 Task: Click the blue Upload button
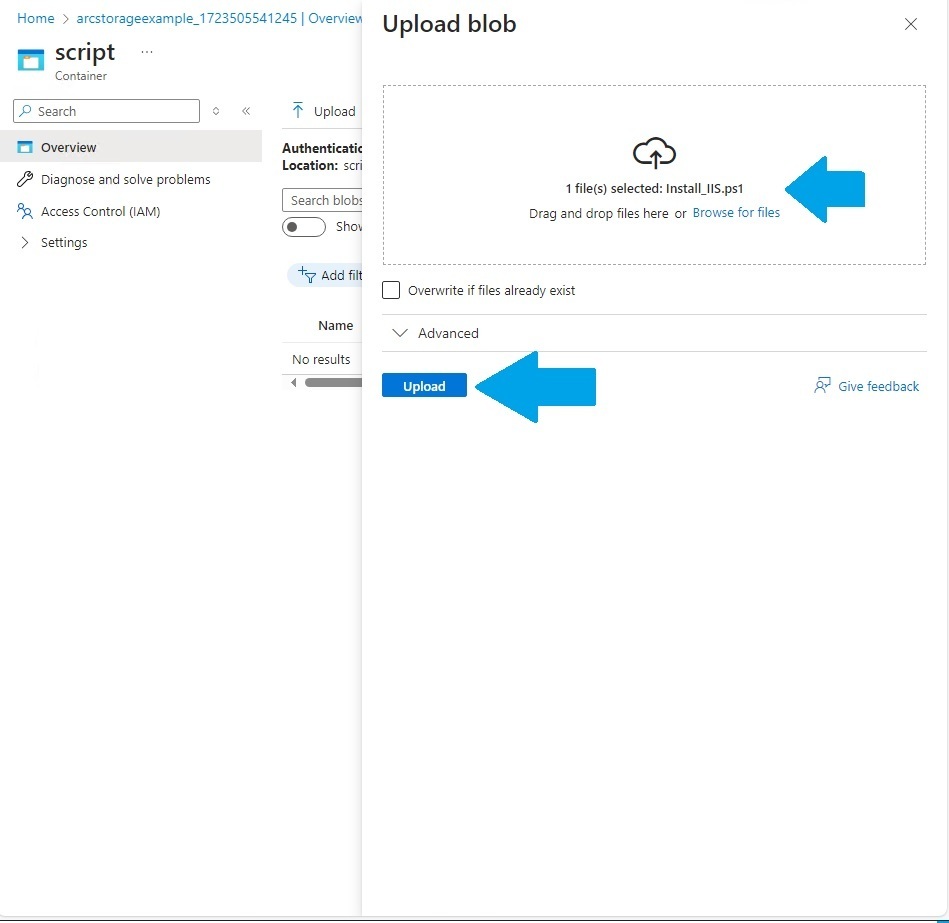424,386
